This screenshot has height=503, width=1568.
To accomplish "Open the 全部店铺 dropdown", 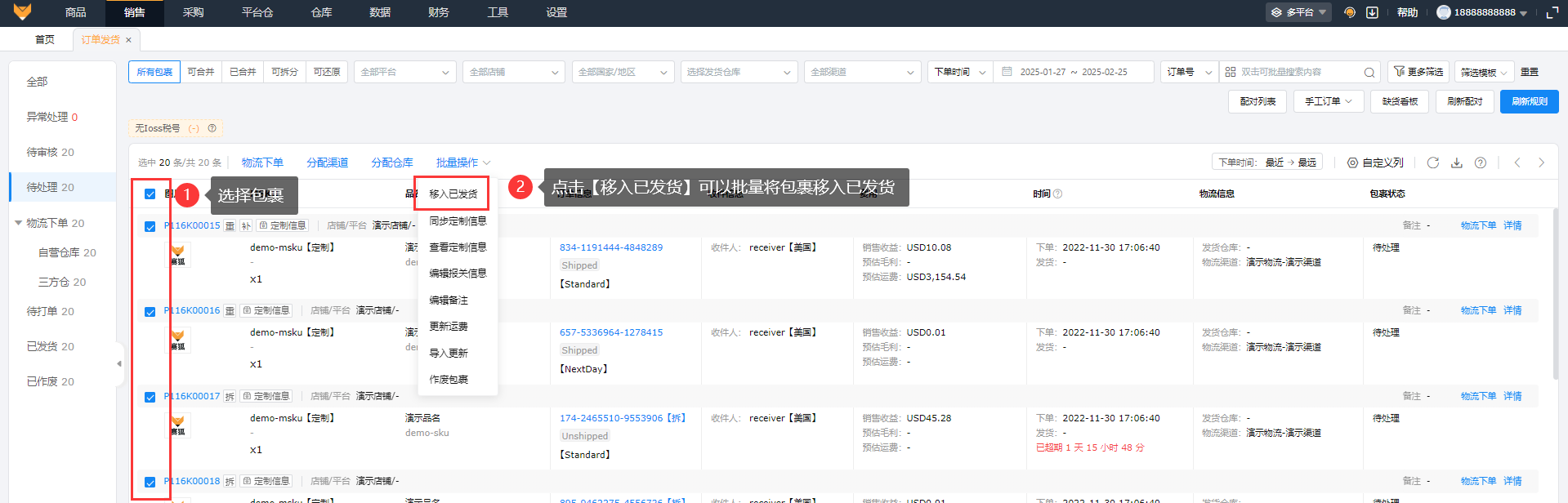I will [x=514, y=72].
